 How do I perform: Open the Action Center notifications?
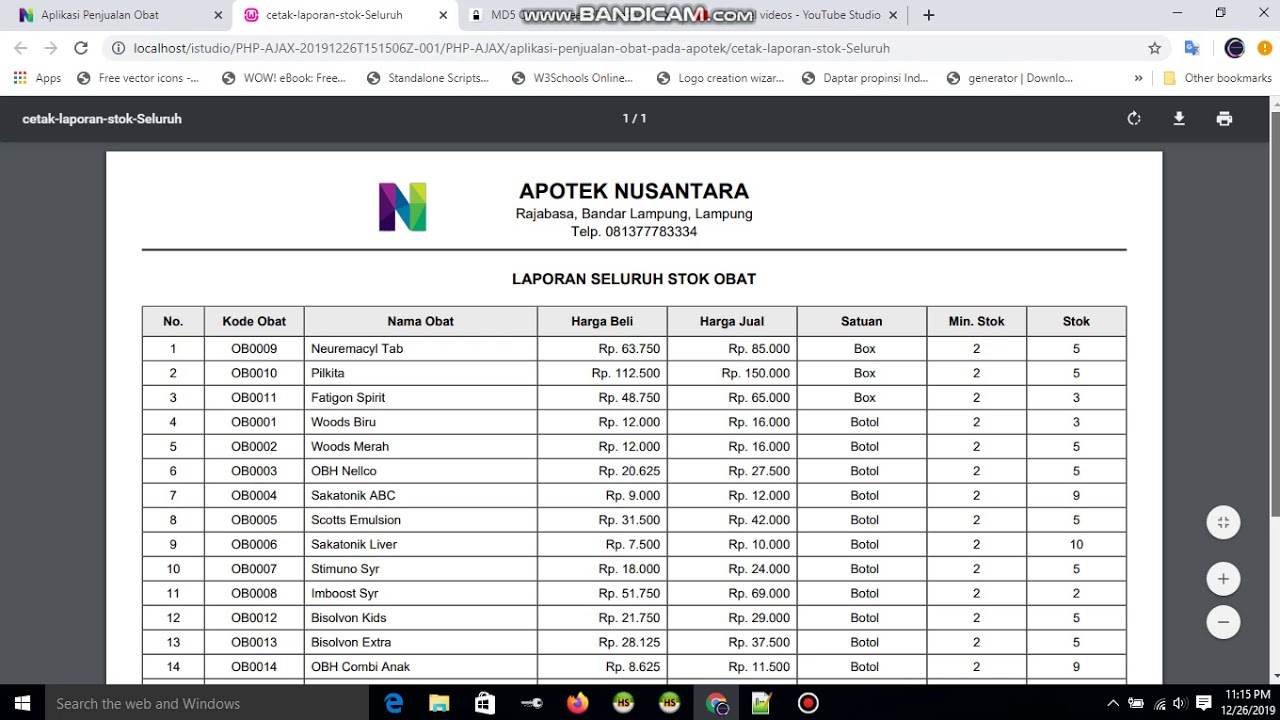tap(1204, 703)
